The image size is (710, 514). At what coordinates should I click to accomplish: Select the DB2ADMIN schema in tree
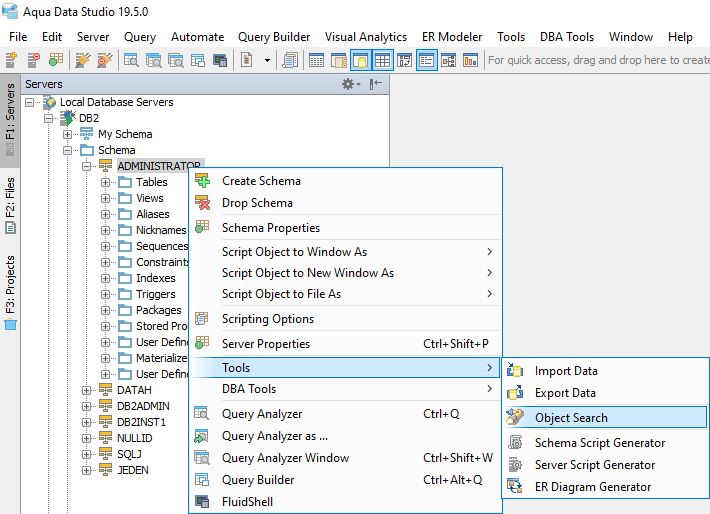tap(142, 406)
